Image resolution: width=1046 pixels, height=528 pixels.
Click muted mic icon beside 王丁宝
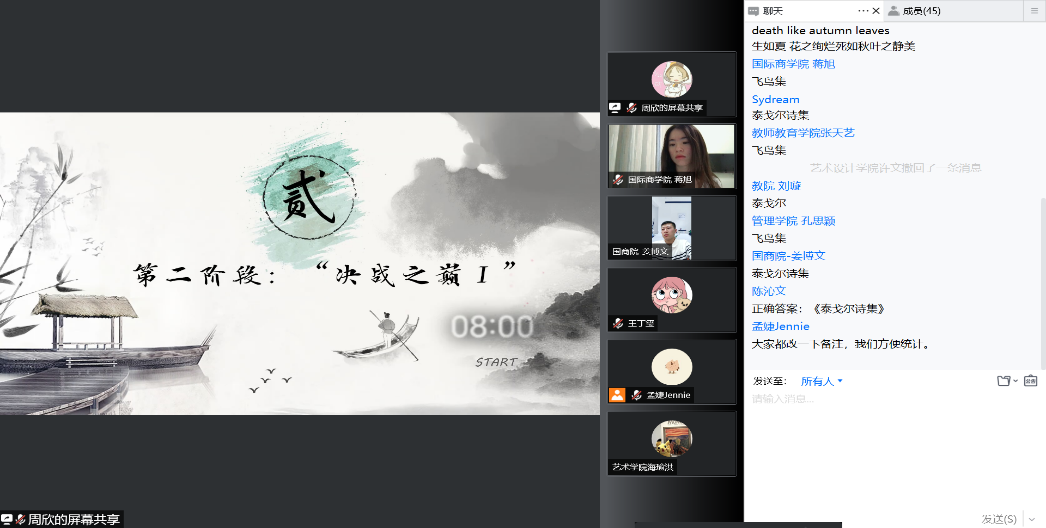click(x=619, y=323)
